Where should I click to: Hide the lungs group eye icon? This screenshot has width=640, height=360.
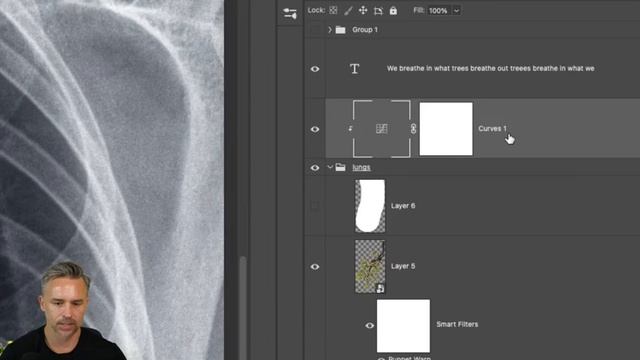(x=315, y=168)
